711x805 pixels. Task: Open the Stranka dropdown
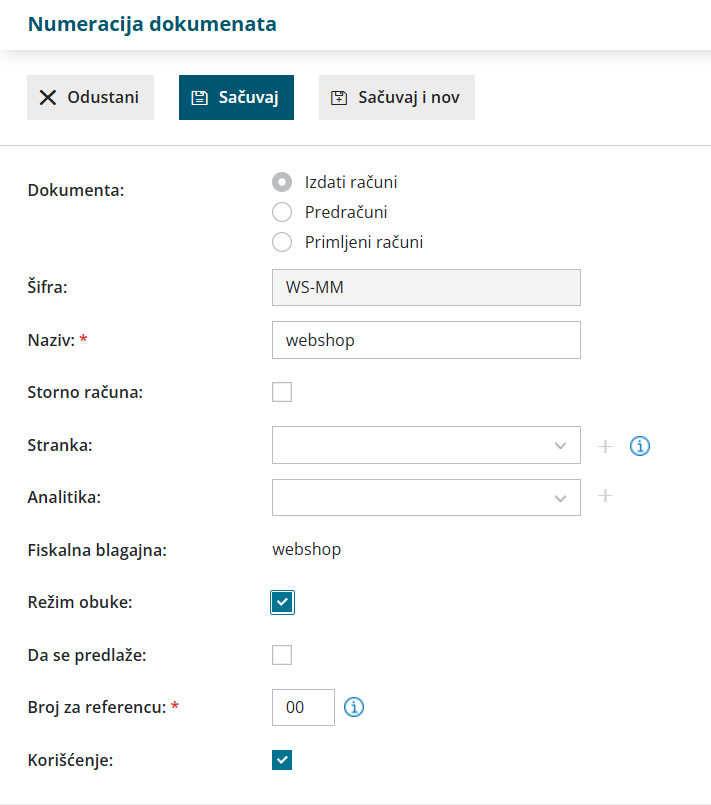426,445
